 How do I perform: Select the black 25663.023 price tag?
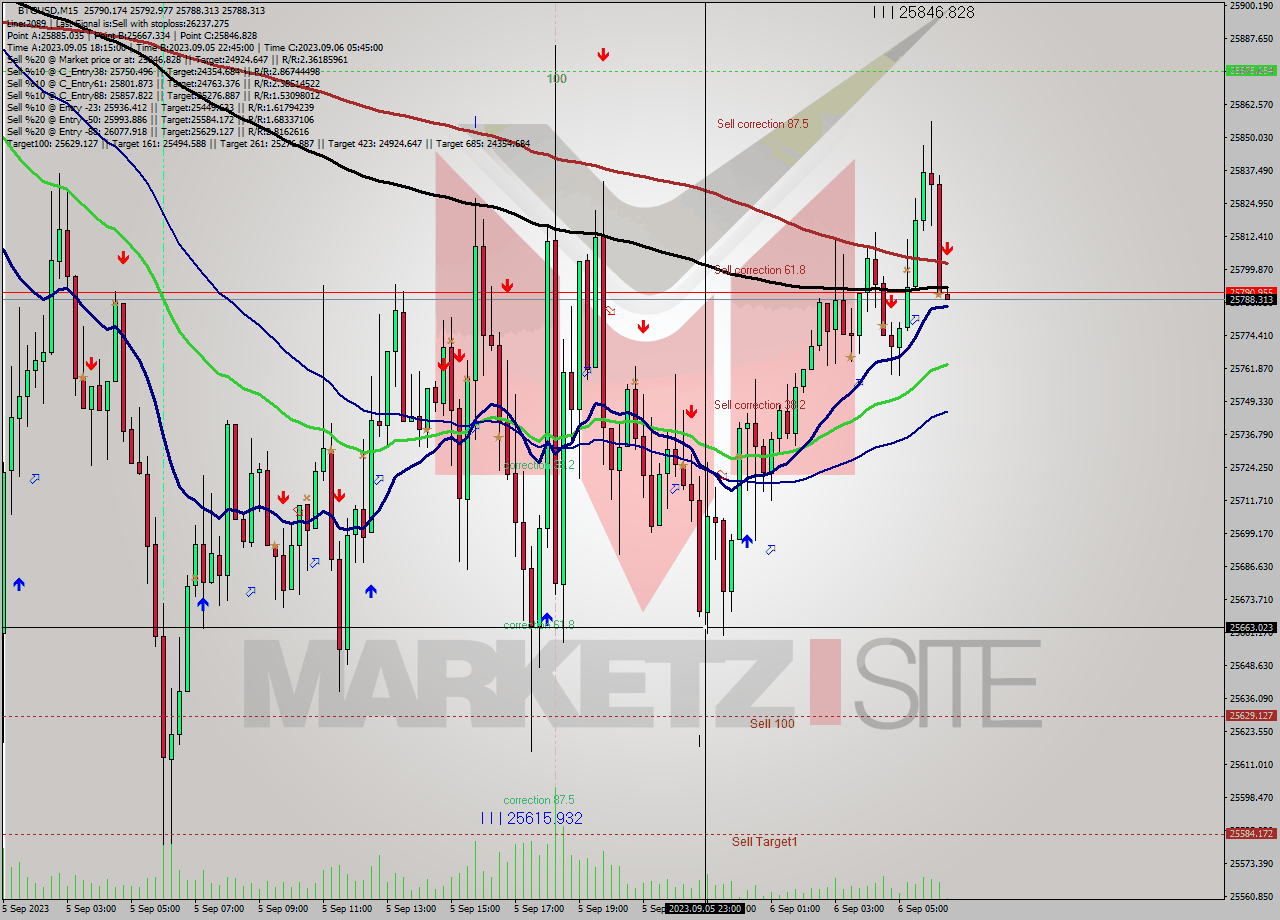(x=1251, y=628)
